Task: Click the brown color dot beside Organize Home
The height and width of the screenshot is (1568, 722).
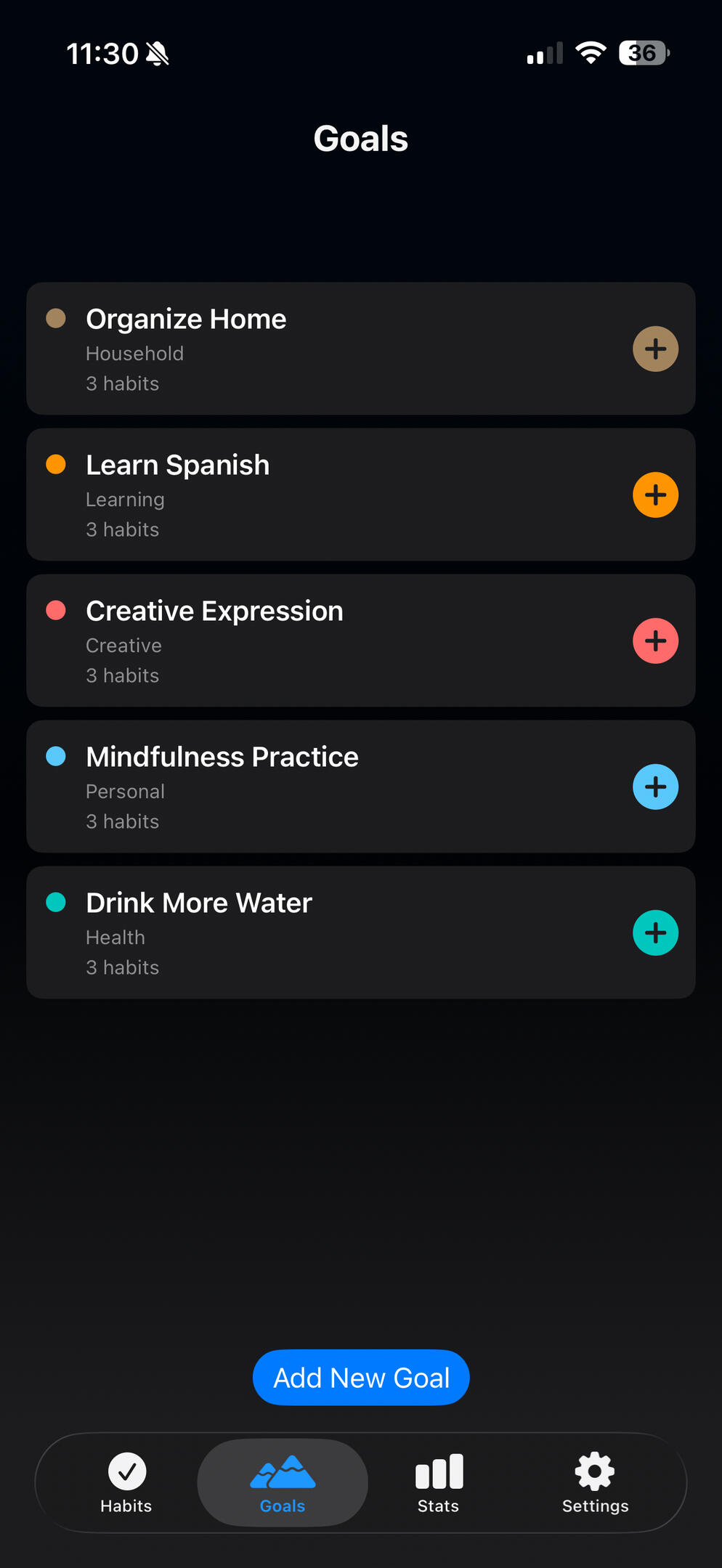Action: pos(56,318)
